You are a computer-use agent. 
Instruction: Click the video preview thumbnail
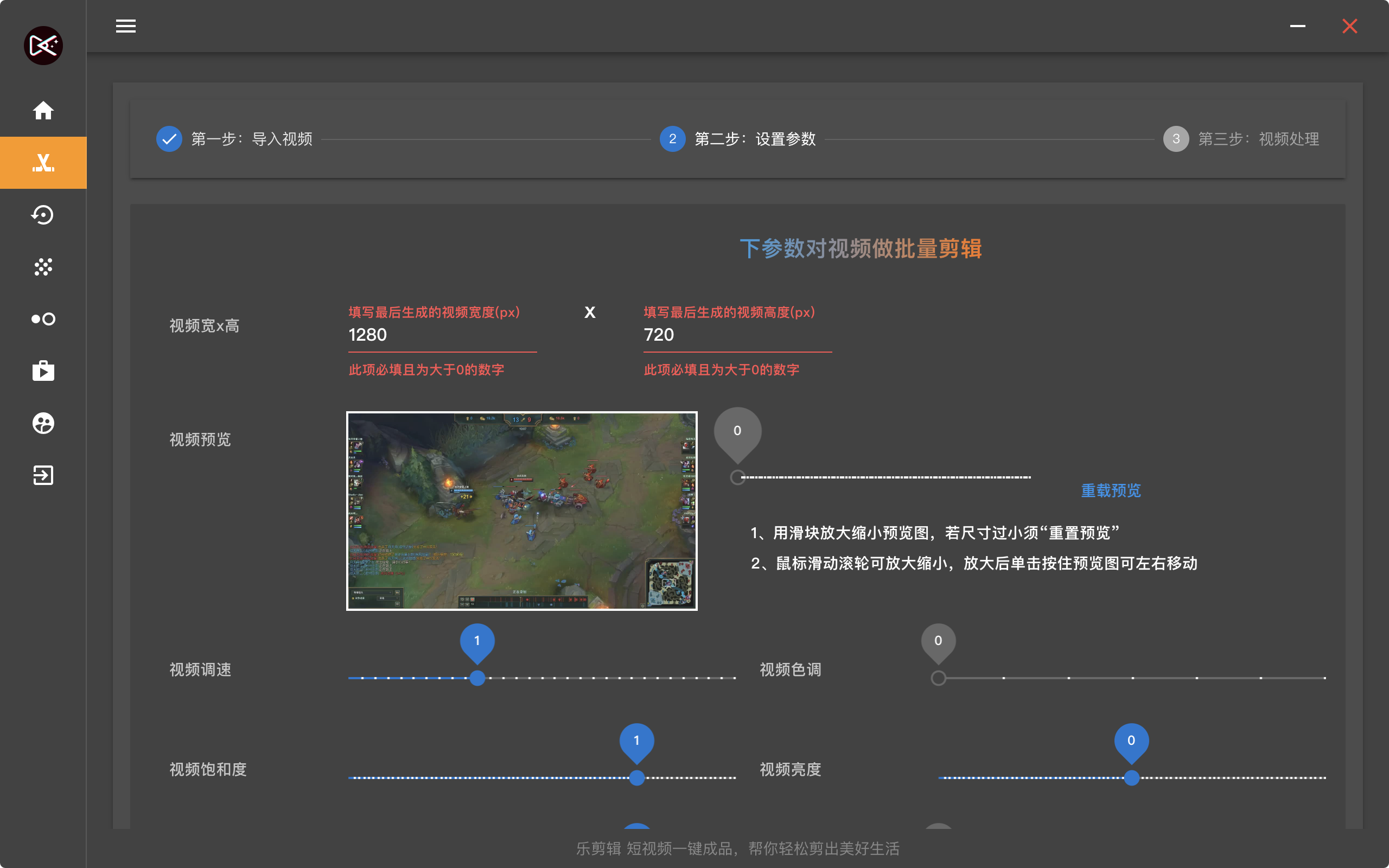522,511
